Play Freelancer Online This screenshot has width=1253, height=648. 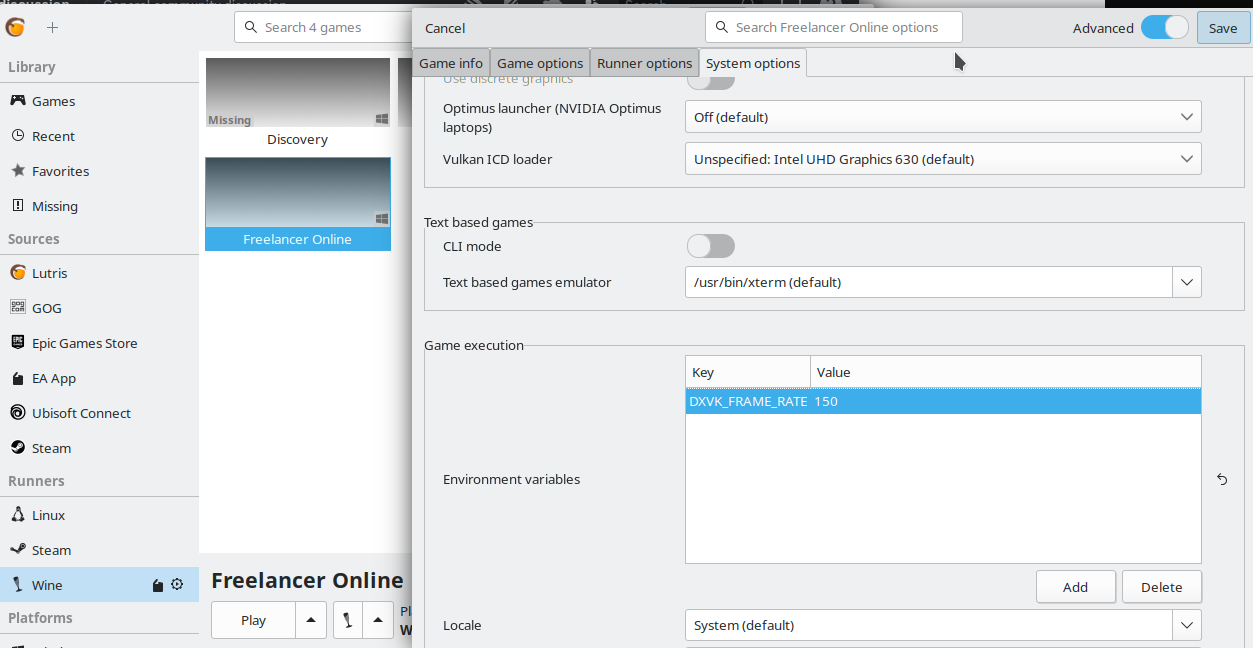254,620
